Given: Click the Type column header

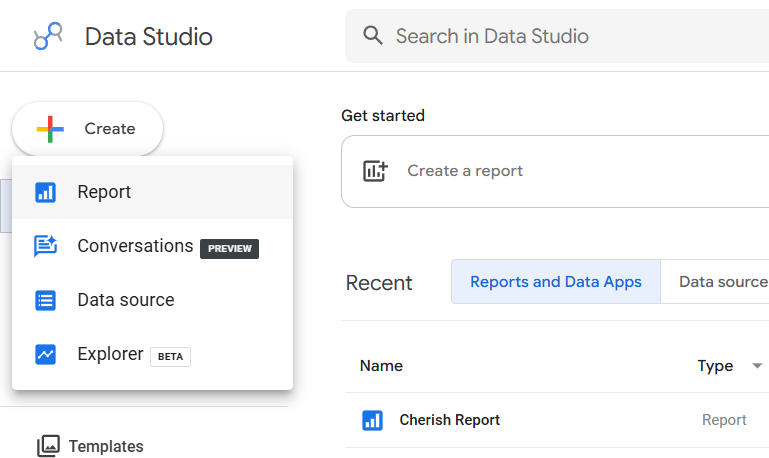Looking at the screenshot, I should [x=715, y=366].
